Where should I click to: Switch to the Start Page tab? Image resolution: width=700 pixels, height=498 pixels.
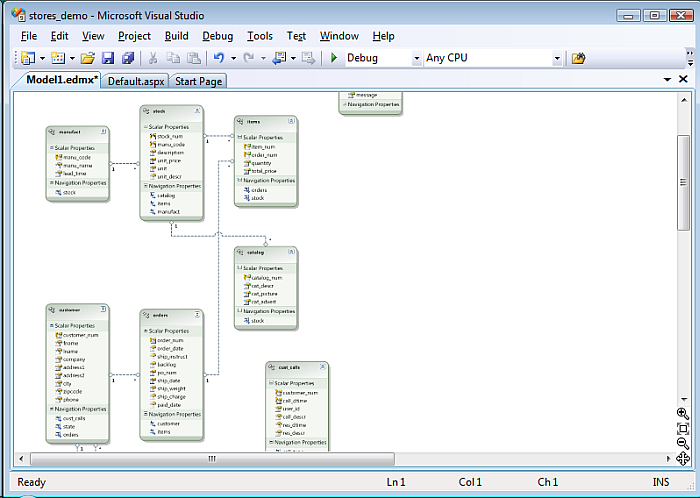[x=198, y=81]
